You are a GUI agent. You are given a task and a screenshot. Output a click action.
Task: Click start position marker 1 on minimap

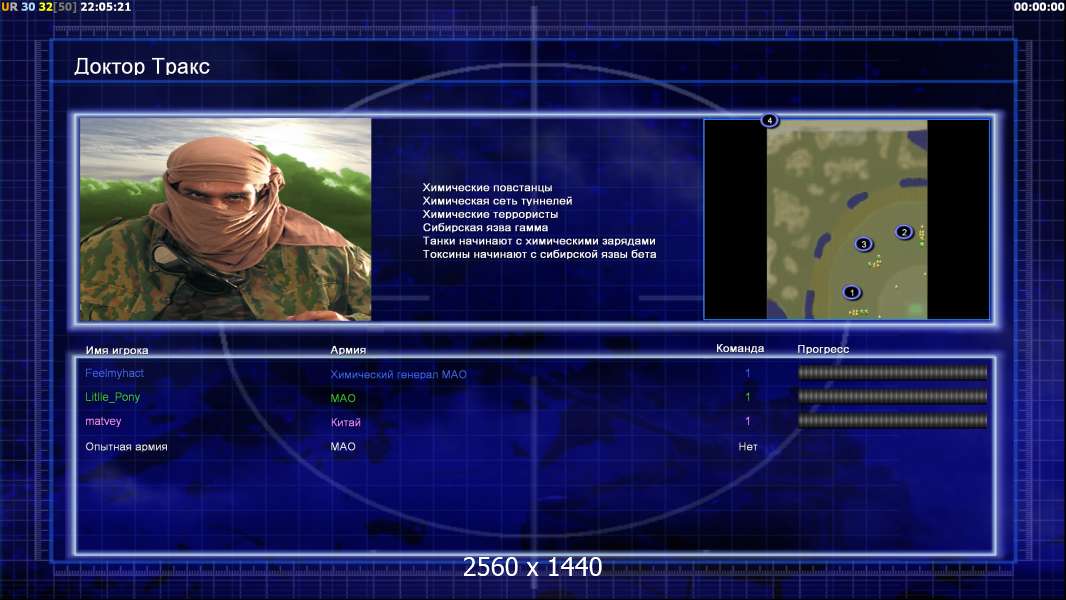851,292
